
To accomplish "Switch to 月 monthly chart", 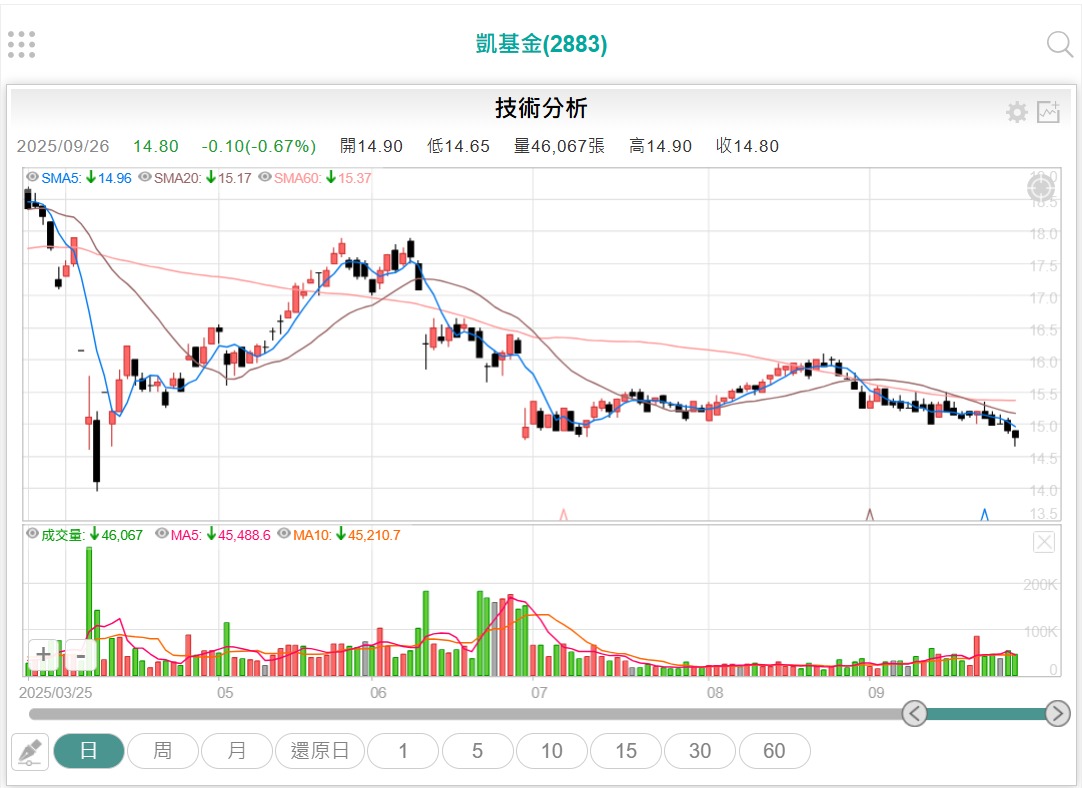I will (x=237, y=751).
